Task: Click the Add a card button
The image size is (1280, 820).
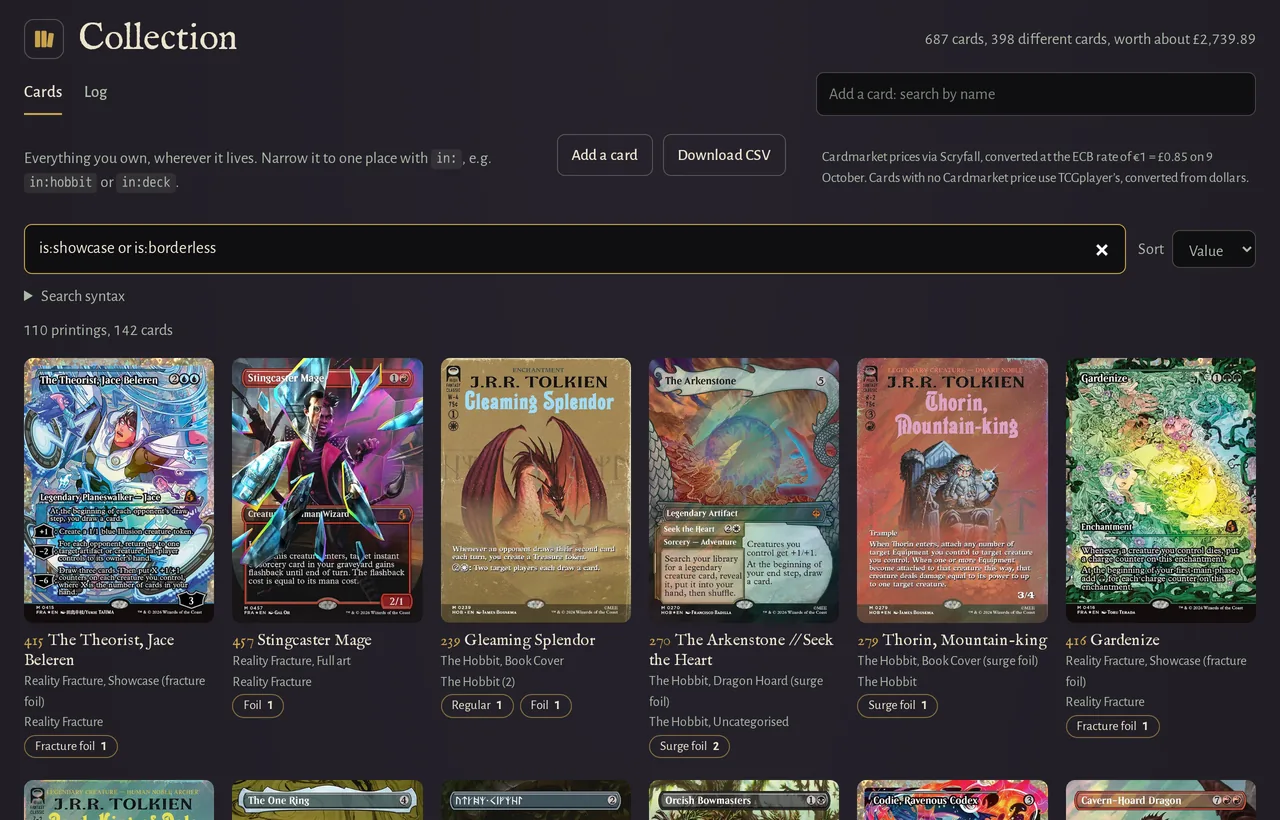Action: [605, 155]
